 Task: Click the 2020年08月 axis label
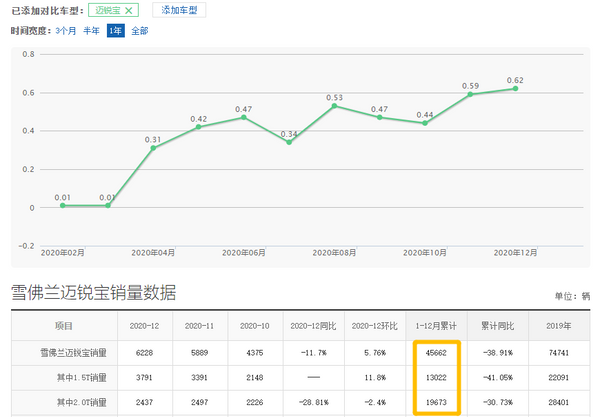(334, 253)
